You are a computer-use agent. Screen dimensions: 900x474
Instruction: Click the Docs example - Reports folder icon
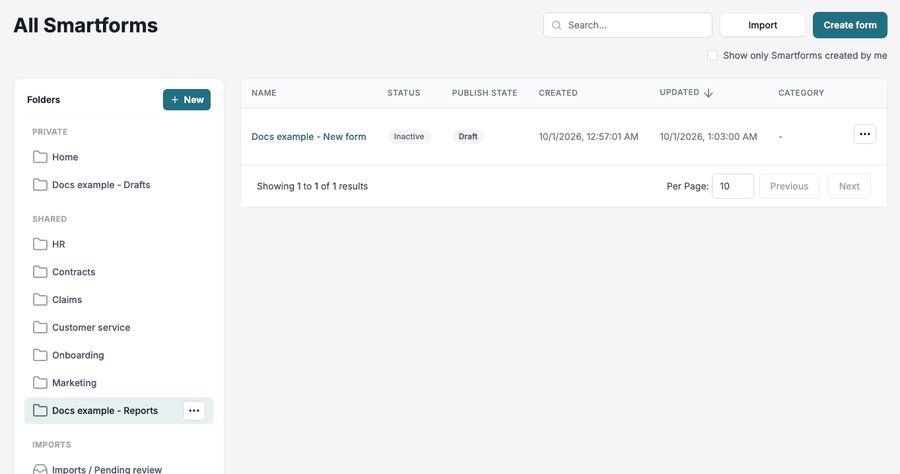click(x=40, y=410)
